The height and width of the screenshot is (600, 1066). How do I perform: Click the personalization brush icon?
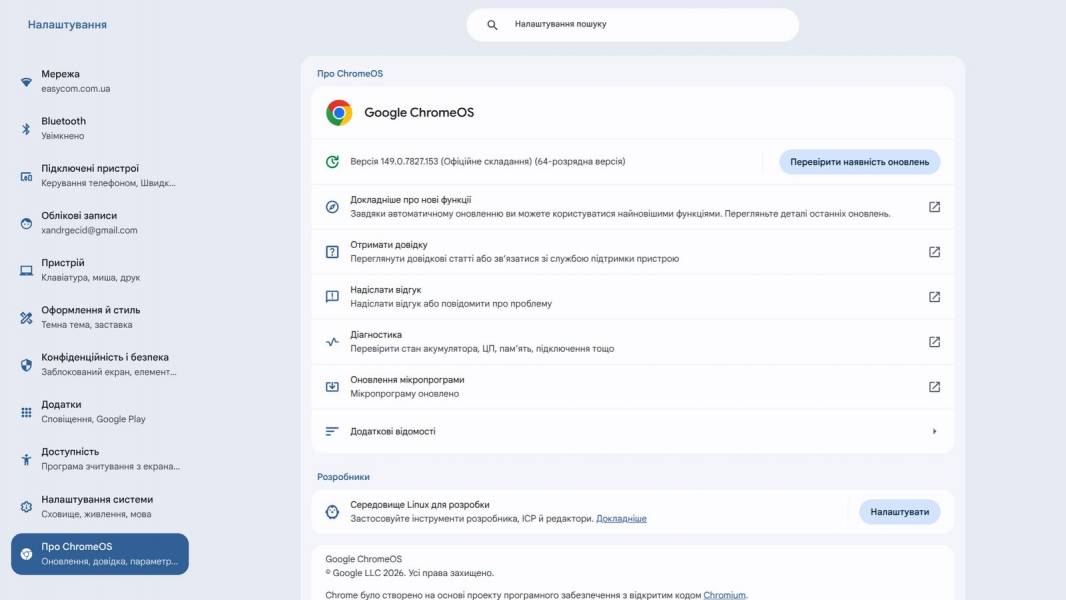(26, 318)
